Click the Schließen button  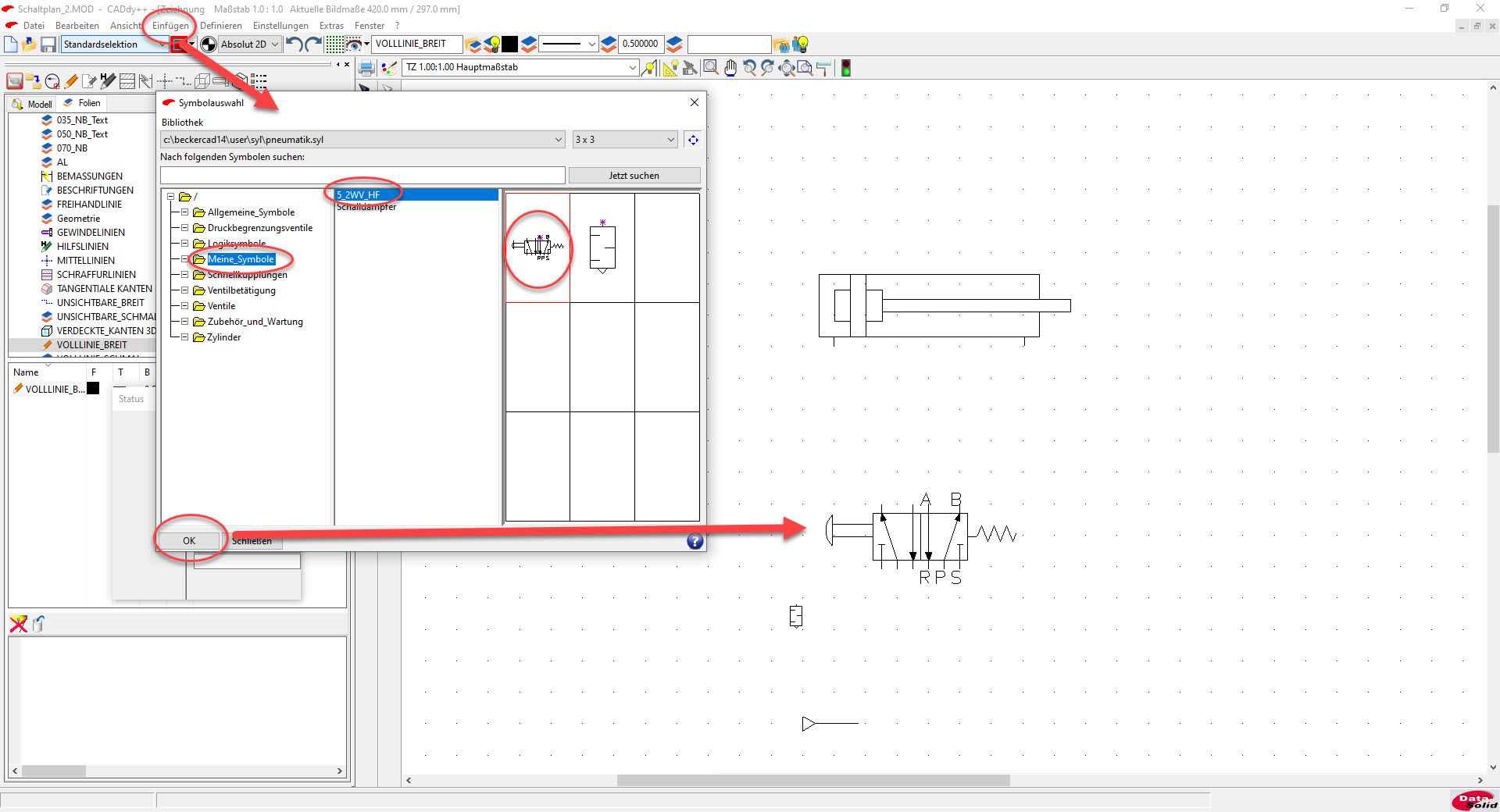tap(252, 540)
